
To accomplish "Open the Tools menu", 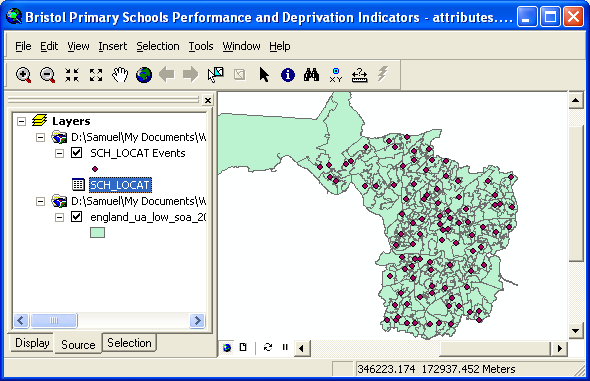I will (x=201, y=46).
